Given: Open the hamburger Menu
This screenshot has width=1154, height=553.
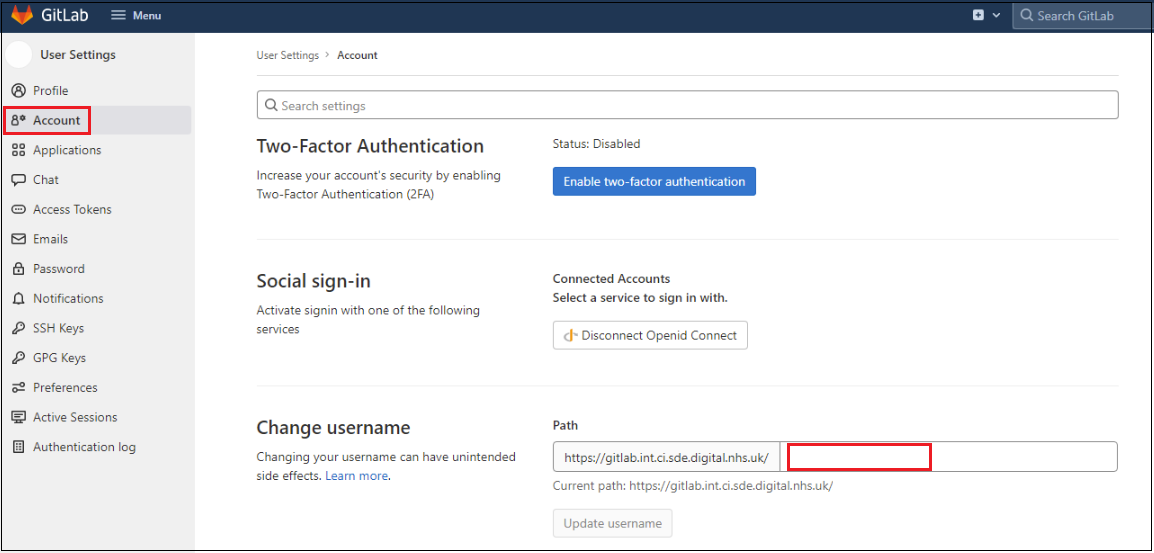Looking at the screenshot, I should (136, 15).
